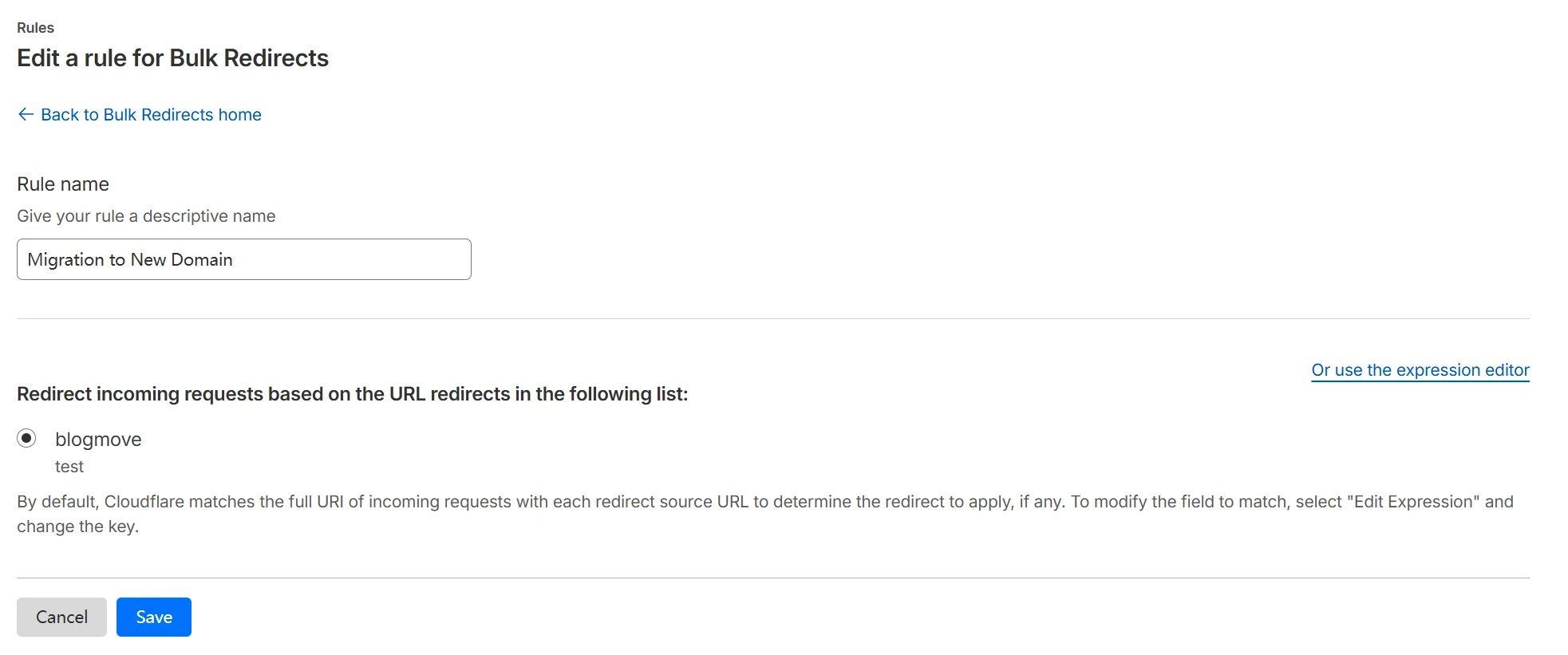Focus the Rule name input field
This screenshot has width=1568, height=655.
[243, 259]
